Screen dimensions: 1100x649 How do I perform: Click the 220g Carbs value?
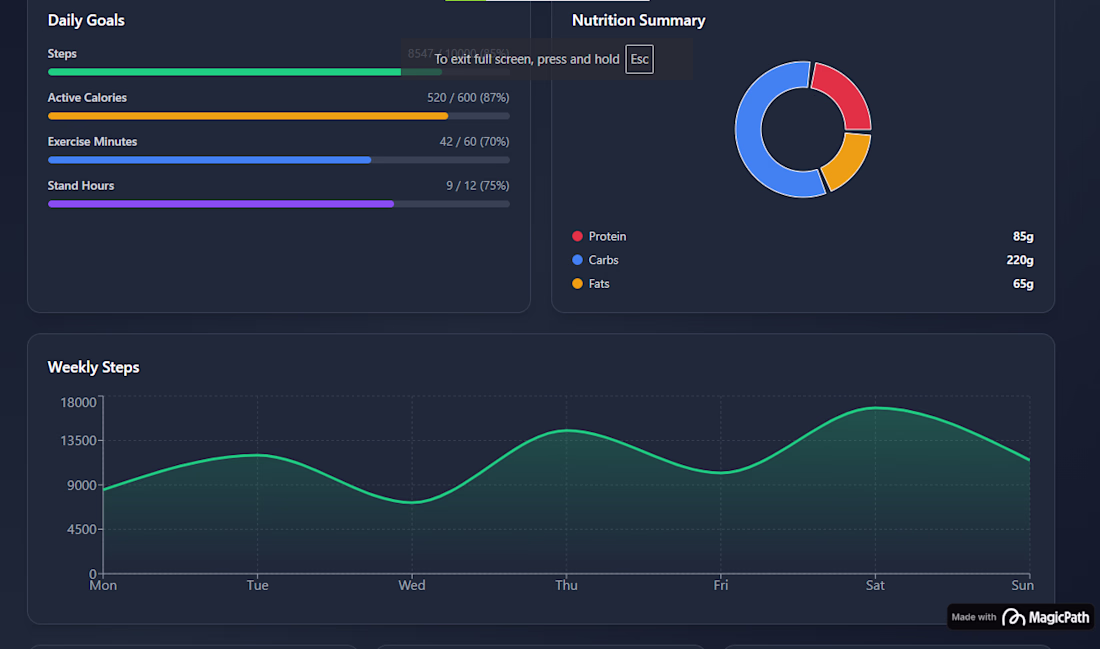[1019, 260]
